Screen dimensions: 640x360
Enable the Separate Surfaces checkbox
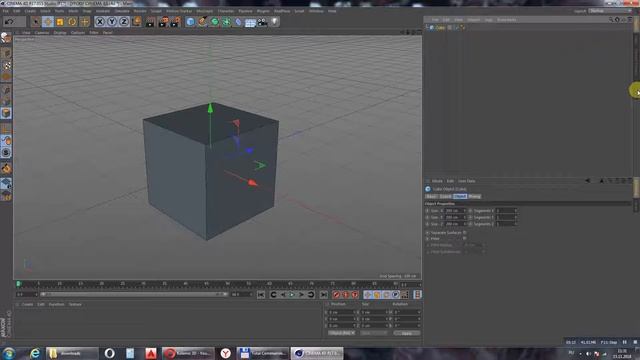pyautogui.click(x=464, y=232)
